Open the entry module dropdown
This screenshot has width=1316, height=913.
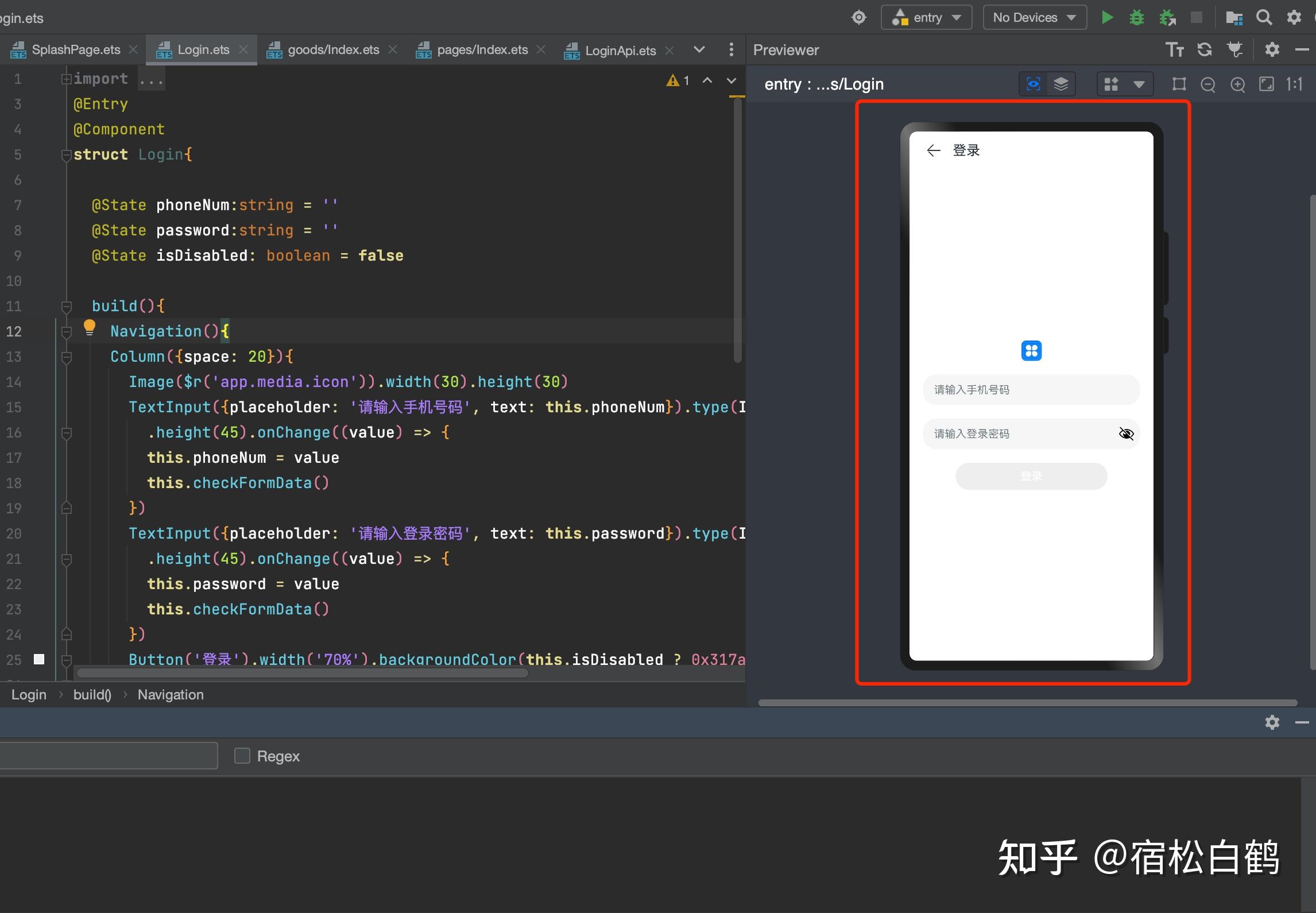[926, 18]
